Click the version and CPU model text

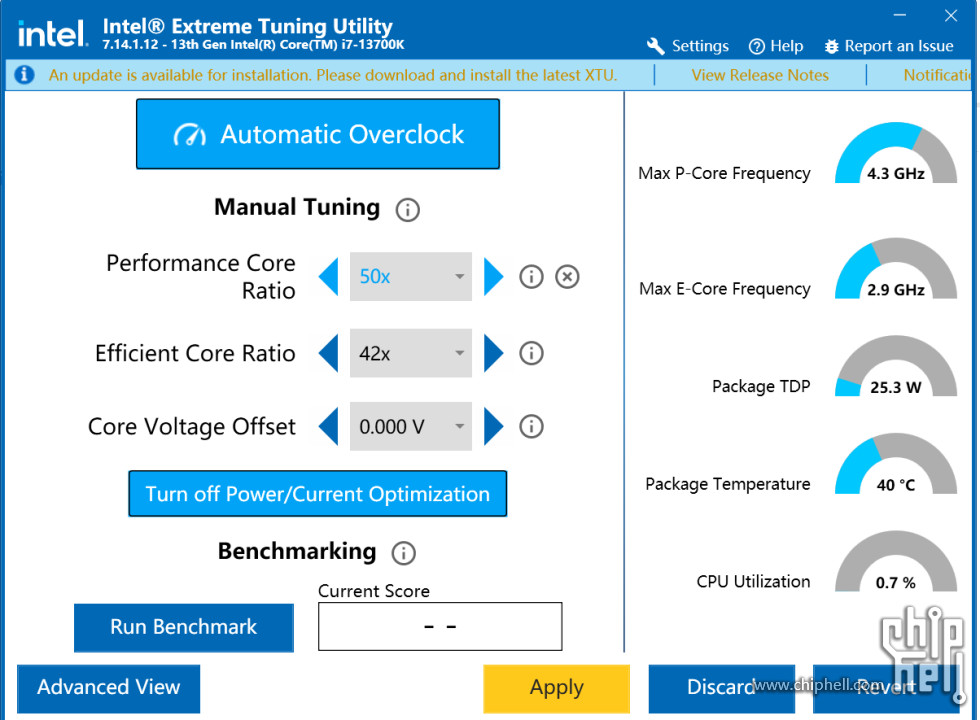(x=253, y=45)
